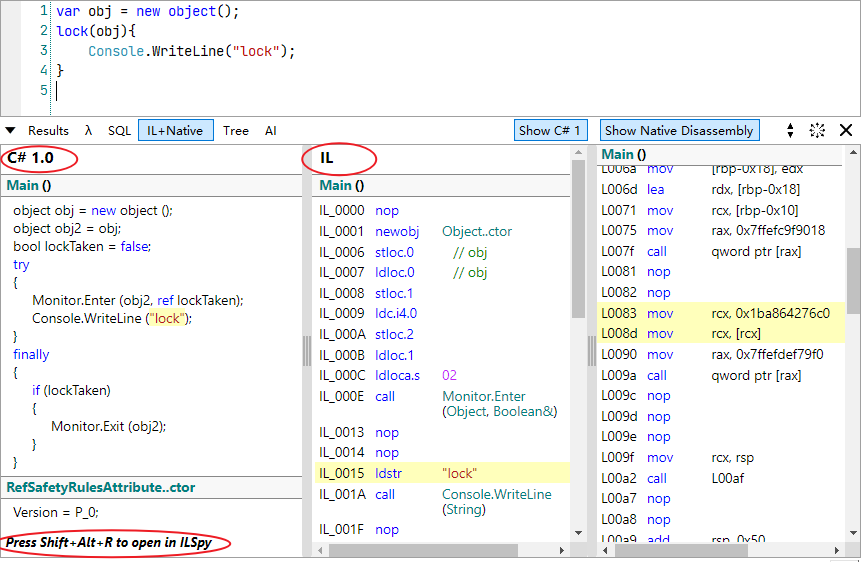Close the results panel with X
The image size is (861, 562).
tap(846, 131)
